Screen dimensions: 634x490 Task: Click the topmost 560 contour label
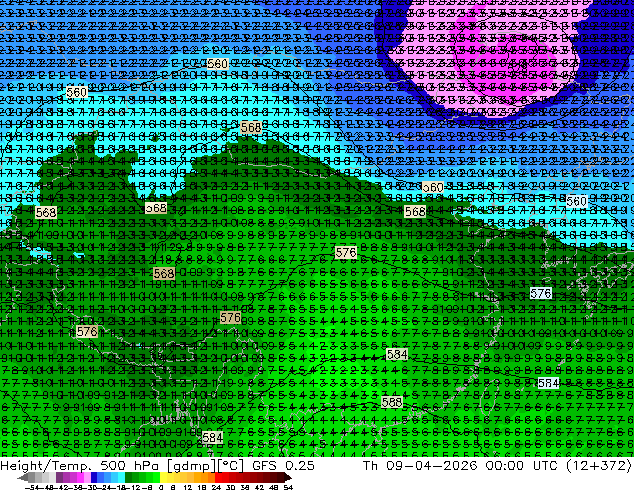pos(218,64)
